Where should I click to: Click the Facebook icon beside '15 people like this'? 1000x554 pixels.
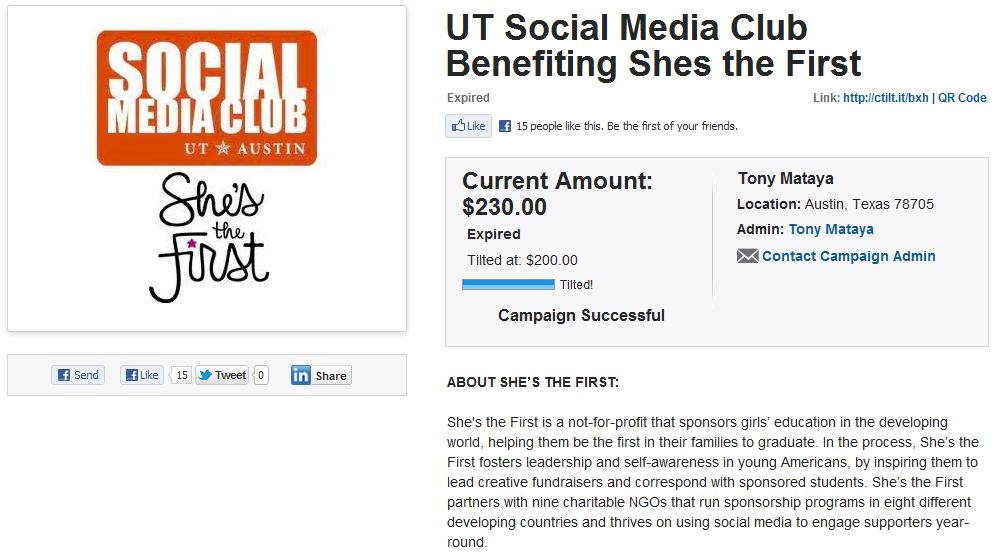[x=505, y=126]
